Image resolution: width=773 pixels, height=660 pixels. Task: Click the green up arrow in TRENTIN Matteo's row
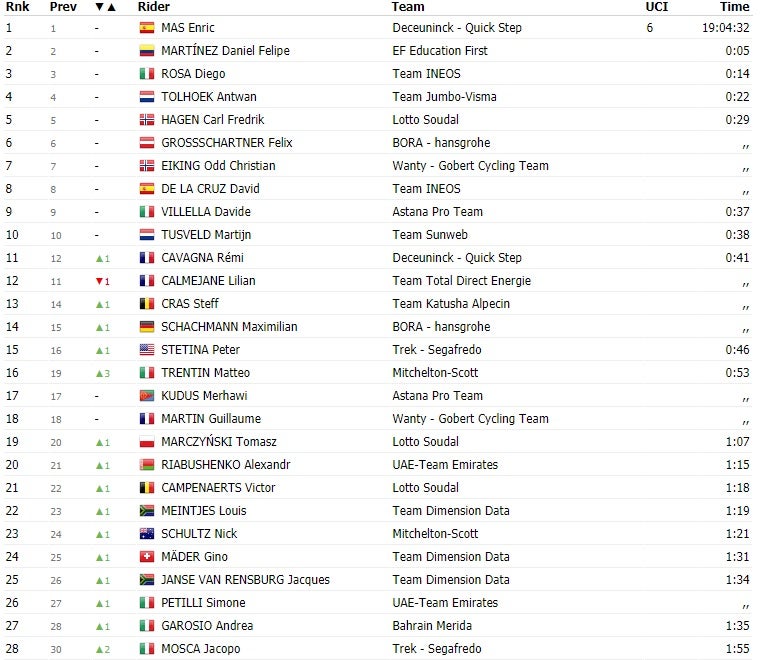(x=99, y=374)
